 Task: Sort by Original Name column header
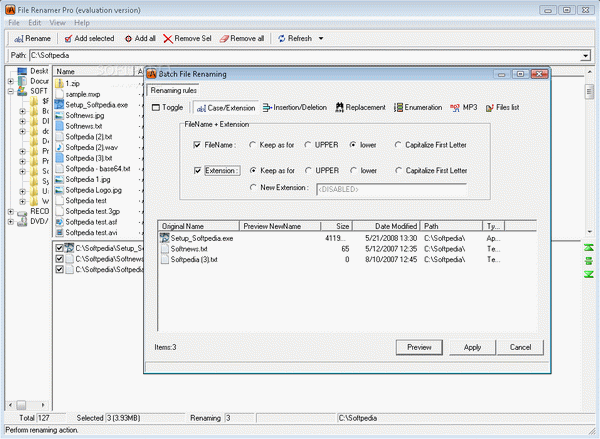pyautogui.click(x=199, y=226)
